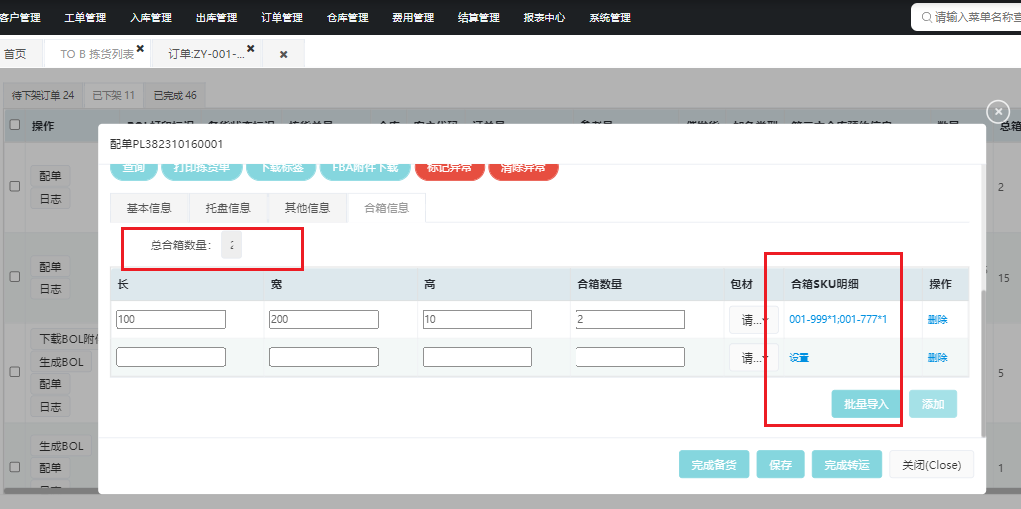
Task: Click empty 高 field in second row
Action: (x=477, y=357)
